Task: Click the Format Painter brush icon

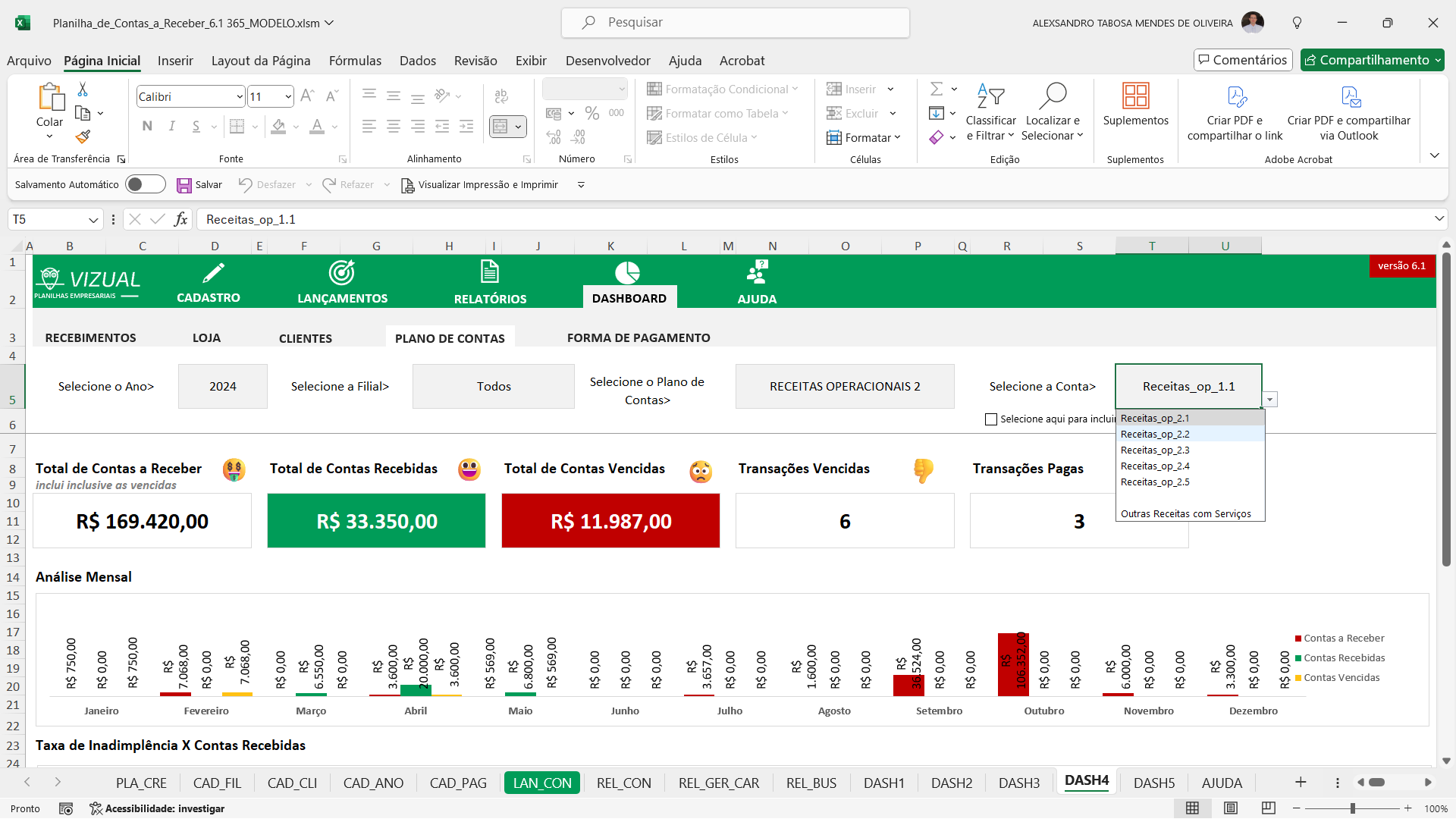Action: coord(83,136)
